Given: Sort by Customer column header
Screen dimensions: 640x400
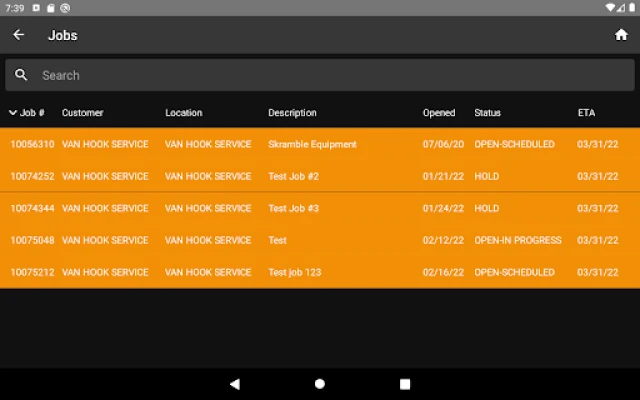Looking at the screenshot, I should (x=82, y=113).
